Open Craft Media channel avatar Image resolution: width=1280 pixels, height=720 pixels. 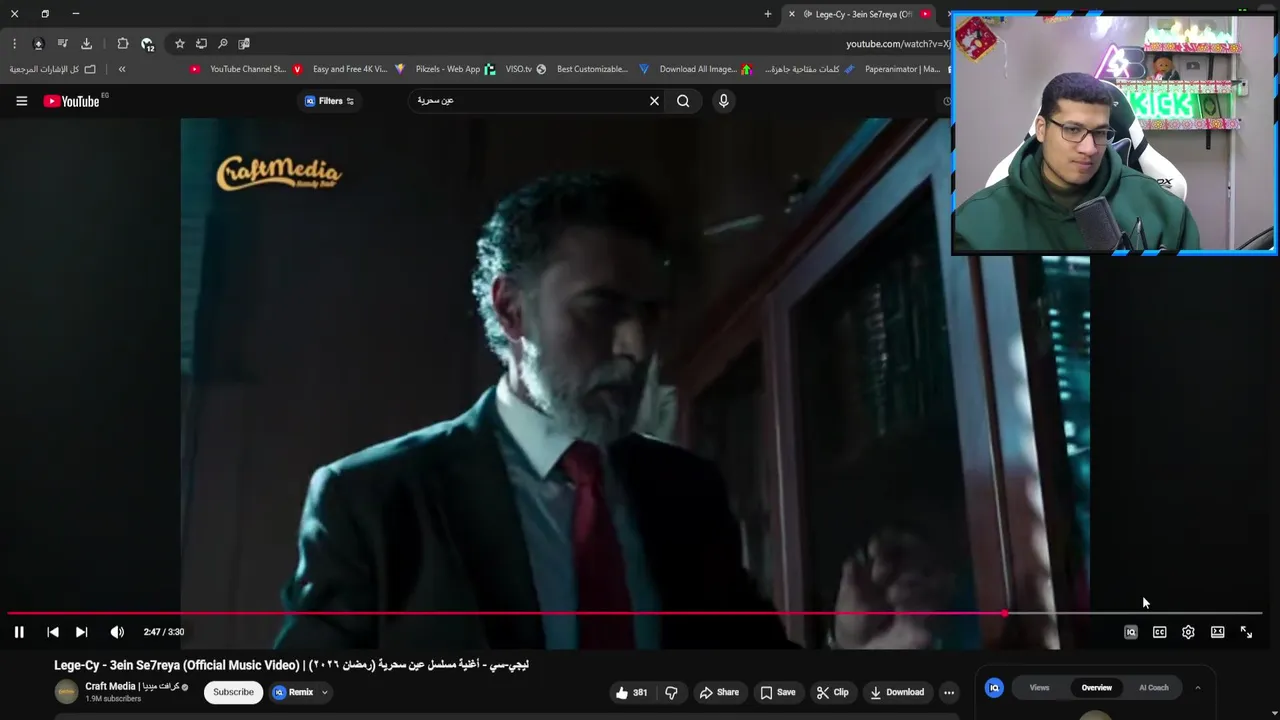pos(66,692)
